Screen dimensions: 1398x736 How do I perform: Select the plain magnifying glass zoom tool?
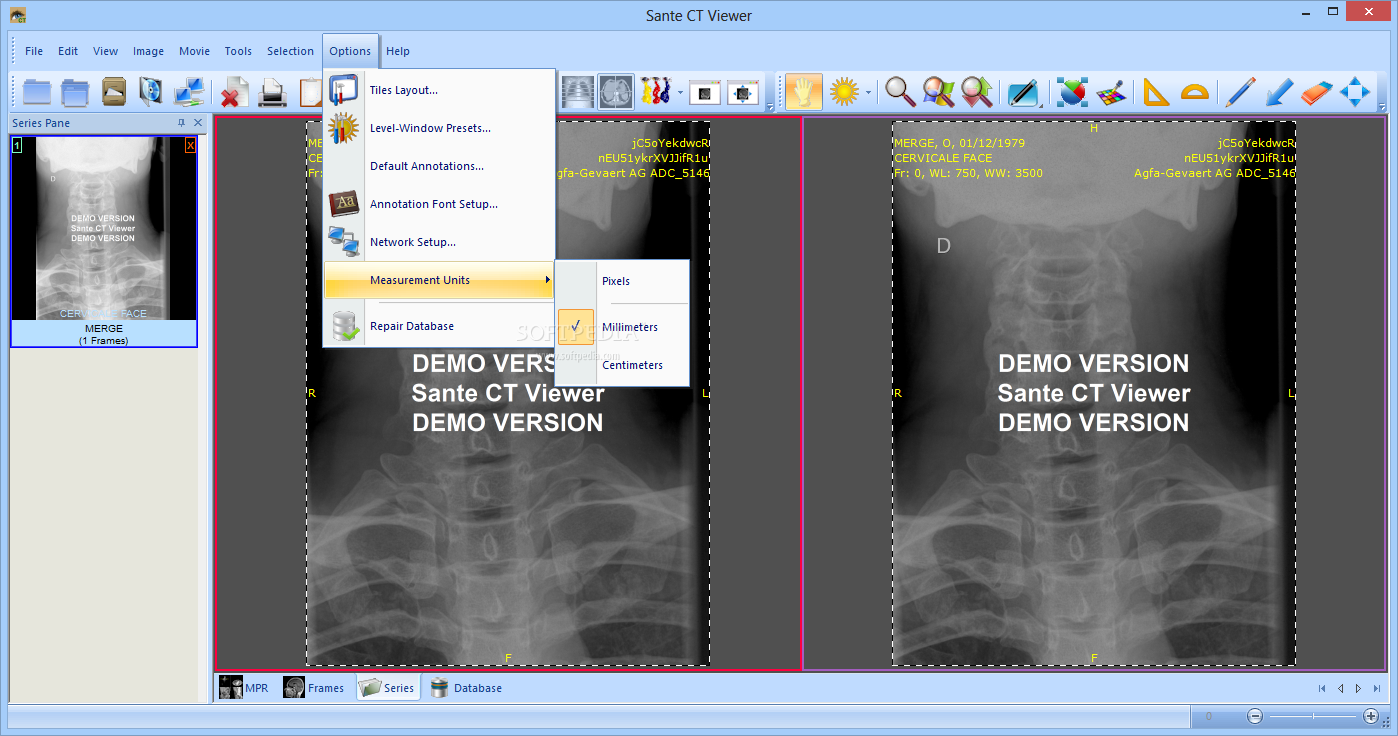900,92
